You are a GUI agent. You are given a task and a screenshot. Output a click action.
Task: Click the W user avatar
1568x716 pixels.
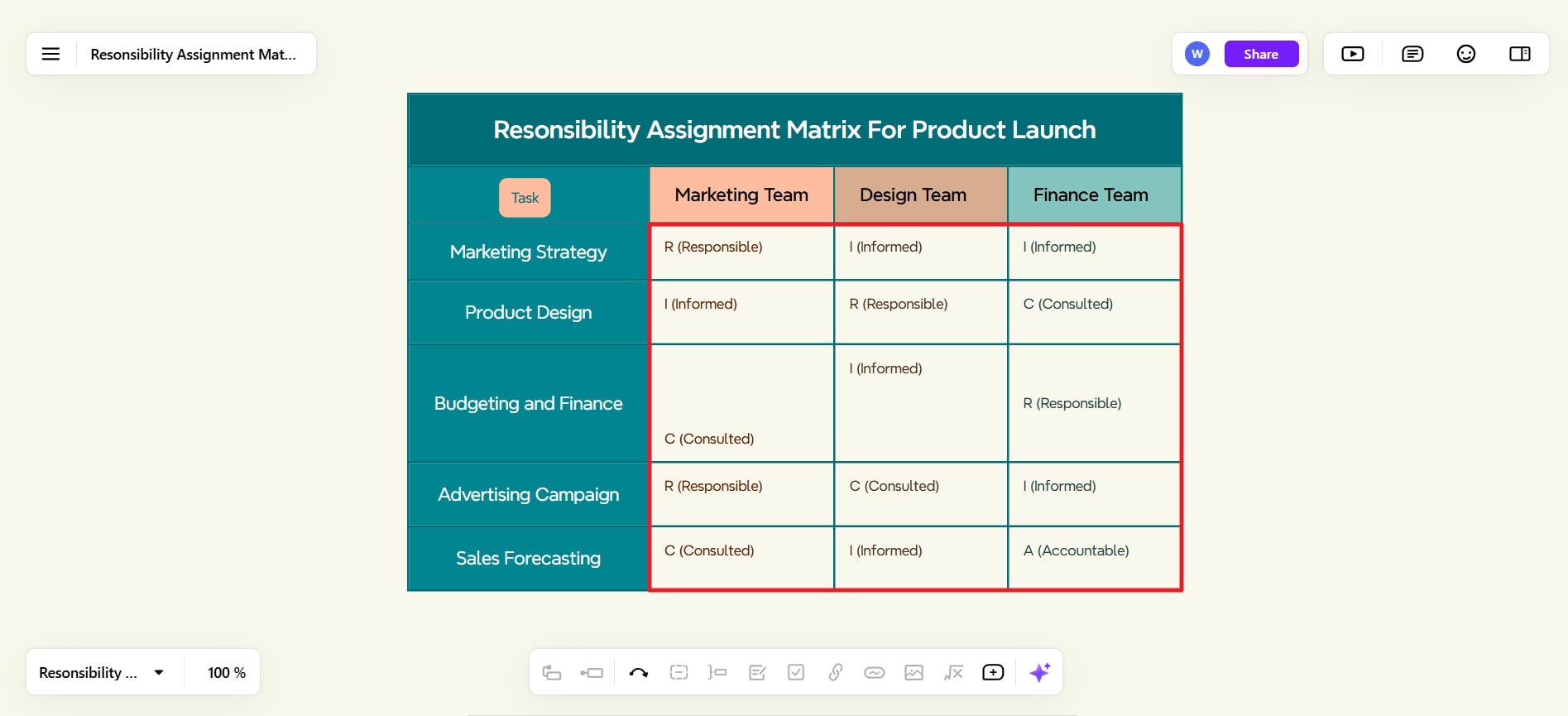[1196, 54]
